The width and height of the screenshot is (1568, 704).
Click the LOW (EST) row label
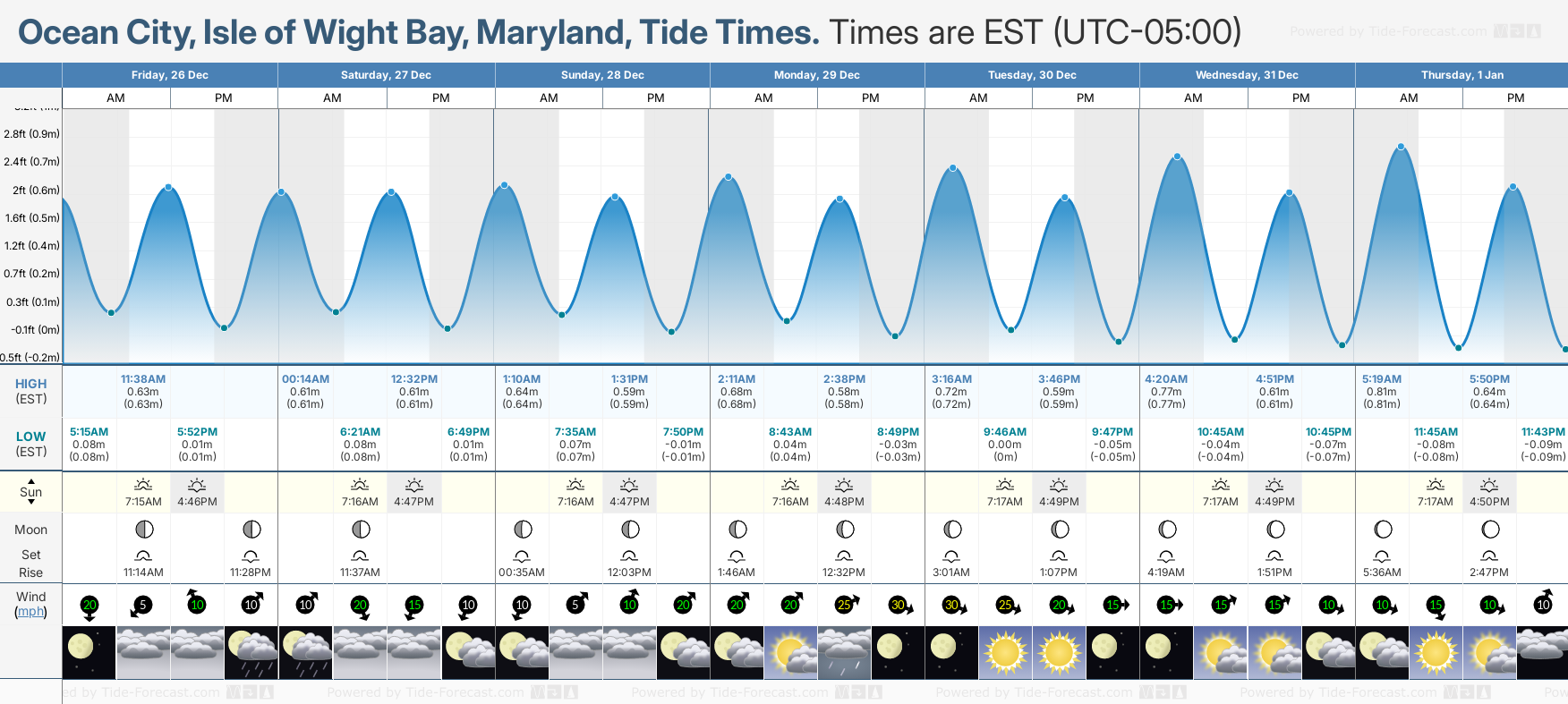click(31, 444)
